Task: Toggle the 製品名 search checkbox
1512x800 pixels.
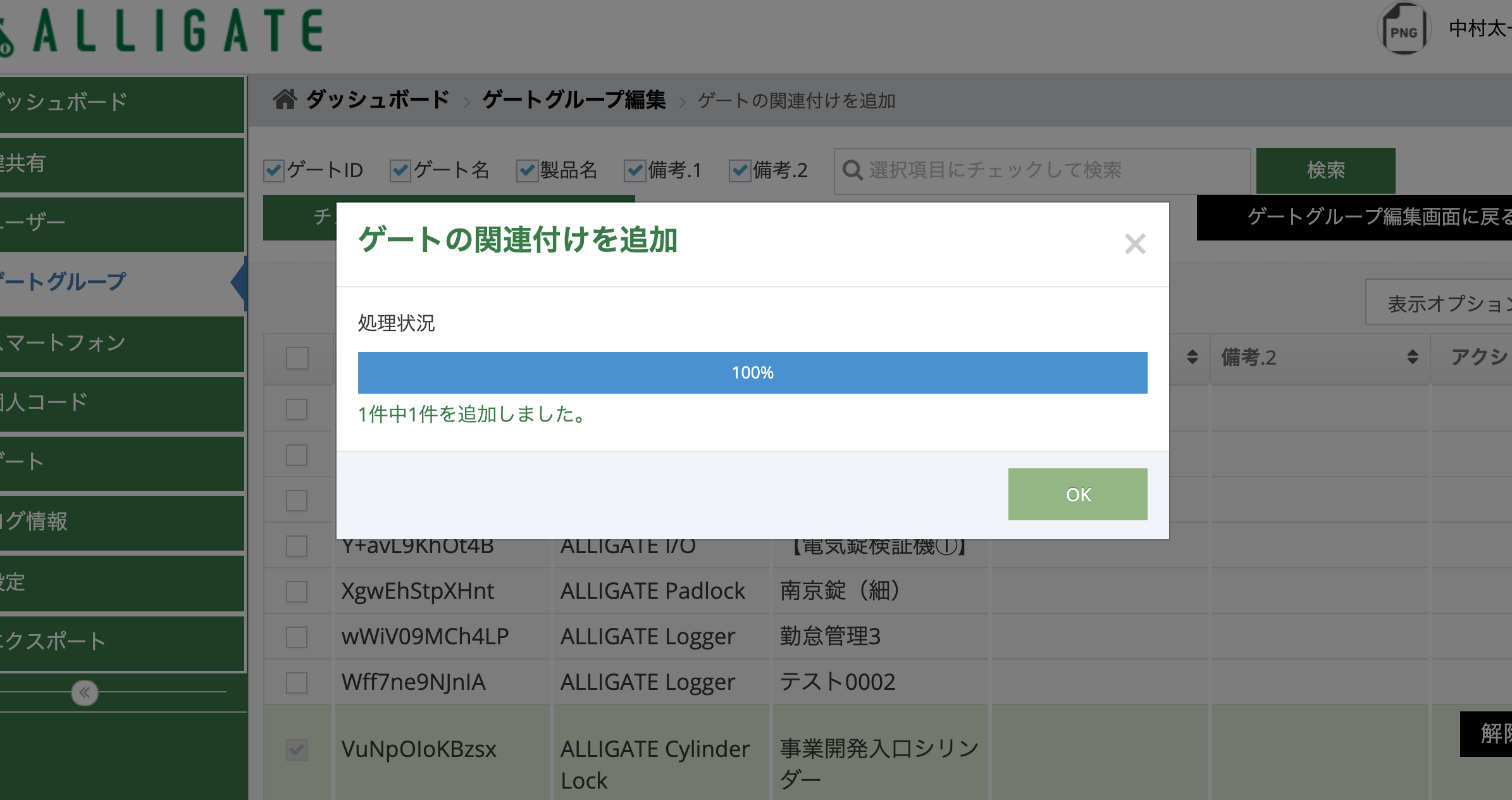Action: pos(527,170)
